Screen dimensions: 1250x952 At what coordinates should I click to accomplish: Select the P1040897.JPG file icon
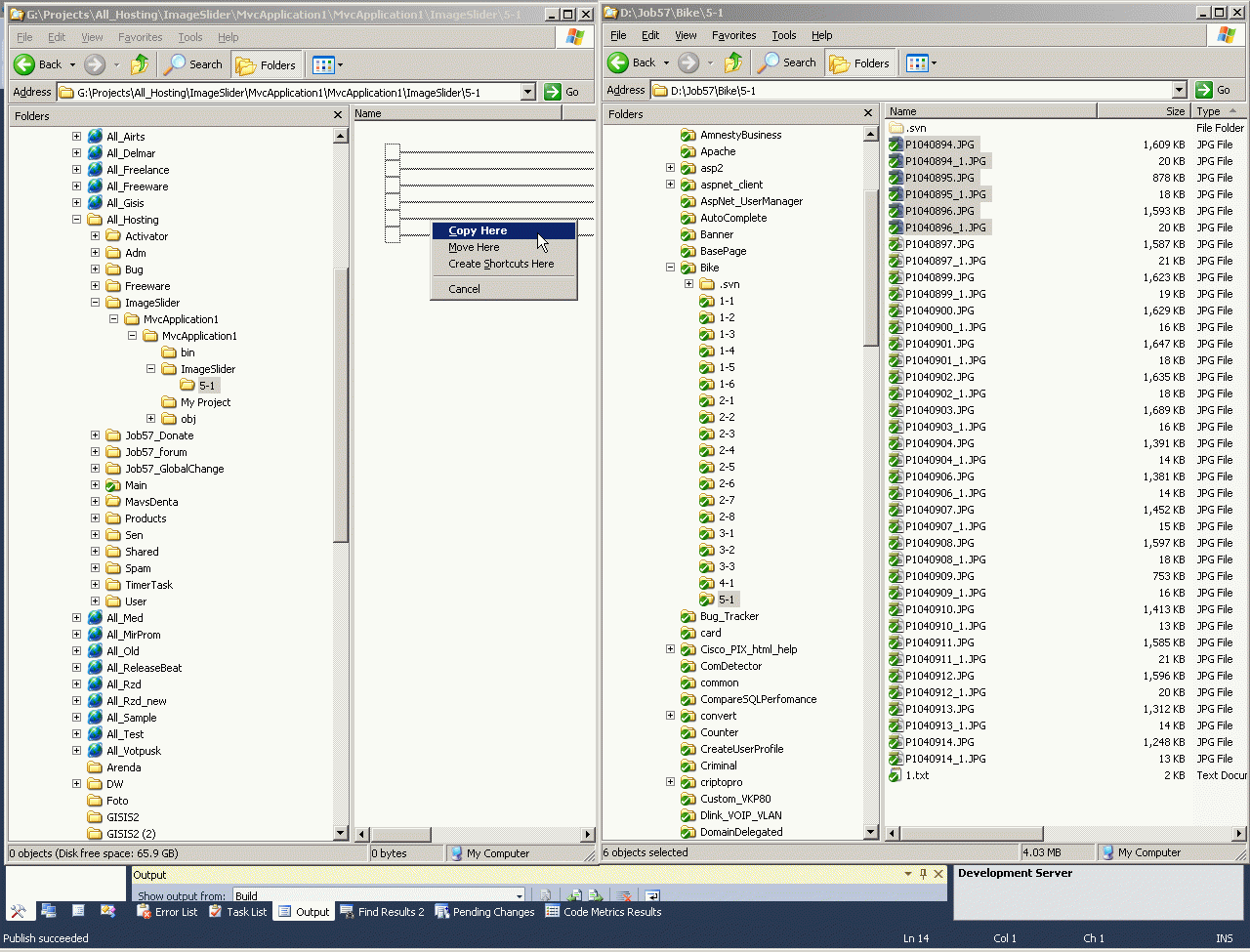[x=896, y=244]
